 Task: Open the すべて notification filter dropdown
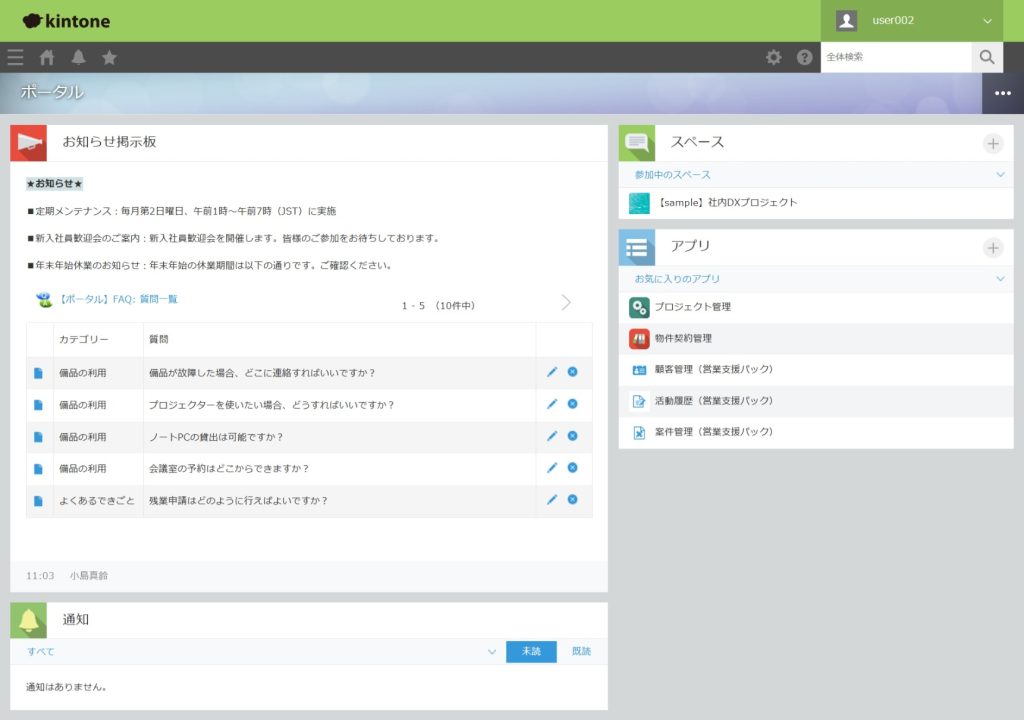pos(491,652)
